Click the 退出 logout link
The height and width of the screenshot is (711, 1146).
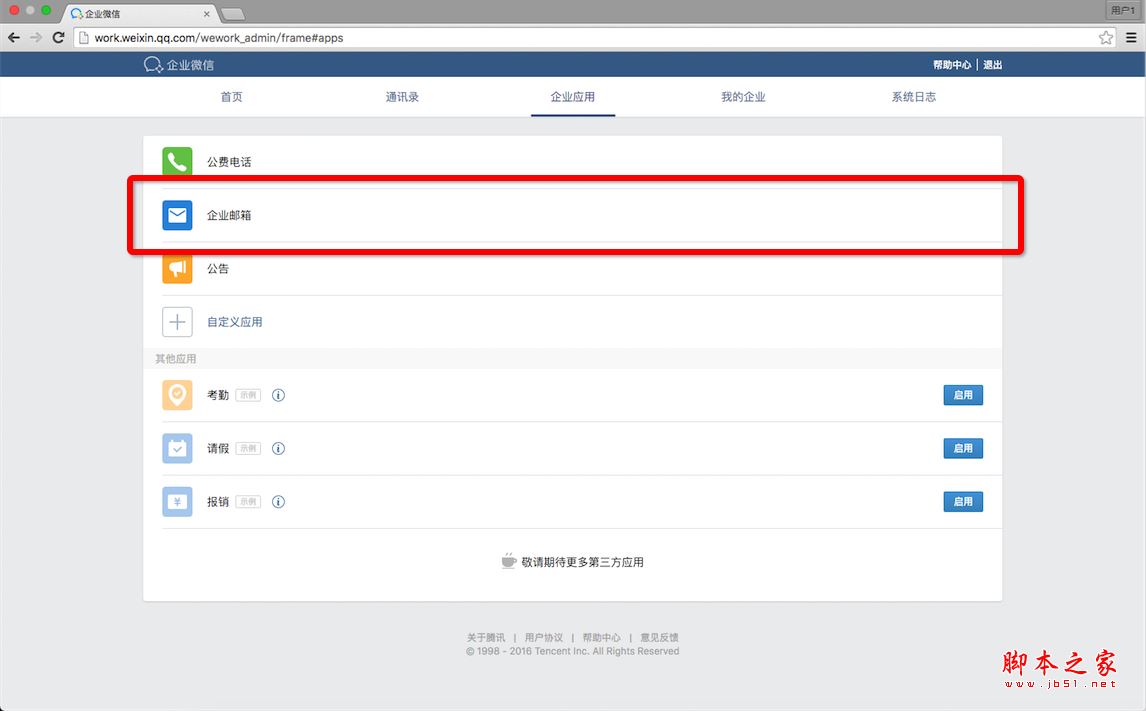click(x=991, y=63)
